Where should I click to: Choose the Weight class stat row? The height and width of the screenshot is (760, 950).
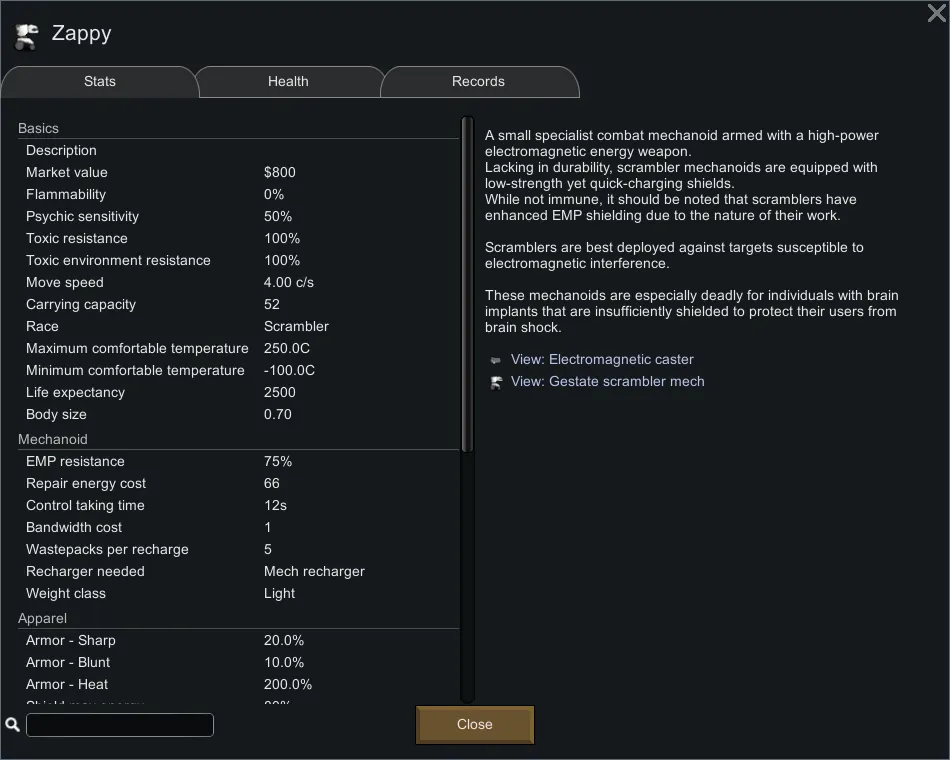point(200,594)
